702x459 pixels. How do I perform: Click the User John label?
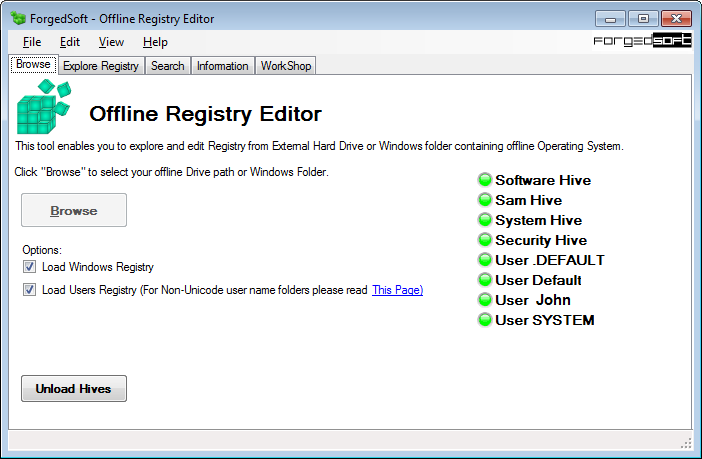coord(533,300)
